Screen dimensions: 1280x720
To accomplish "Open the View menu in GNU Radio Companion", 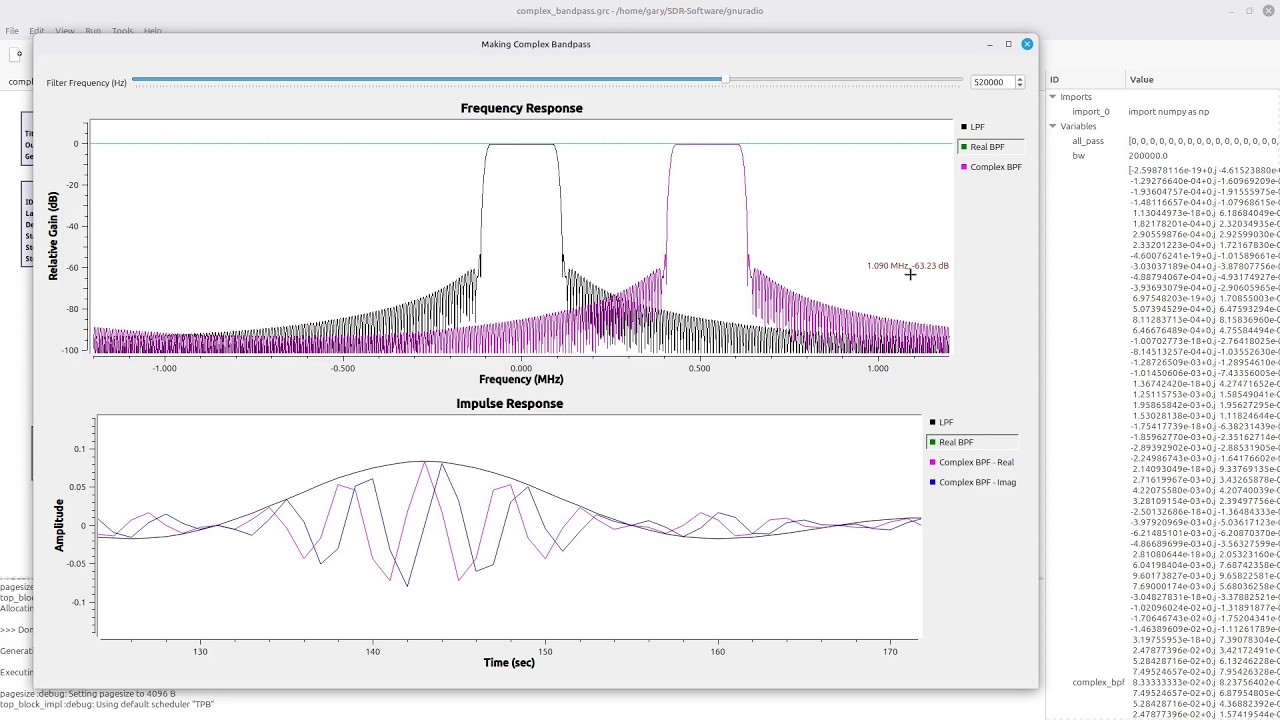I will pyautogui.click(x=65, y=31).
